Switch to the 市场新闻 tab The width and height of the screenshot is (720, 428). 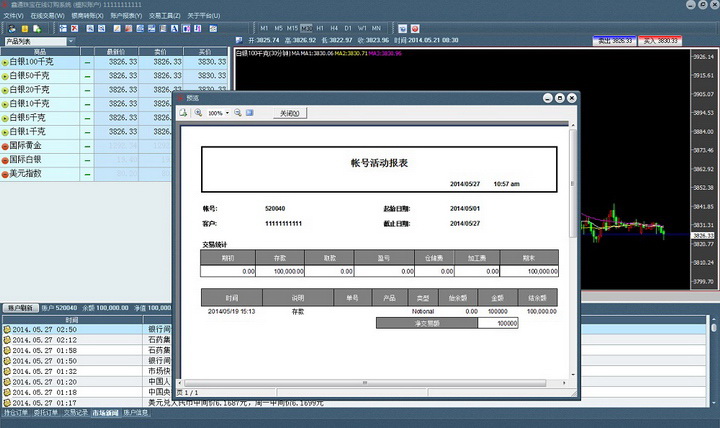coord(105,413)
